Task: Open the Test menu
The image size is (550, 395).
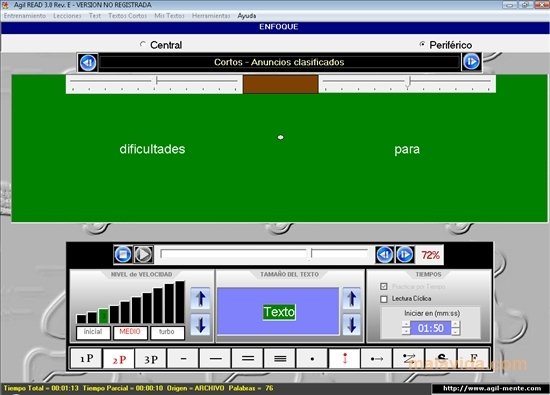Action: tap(95, 16)
